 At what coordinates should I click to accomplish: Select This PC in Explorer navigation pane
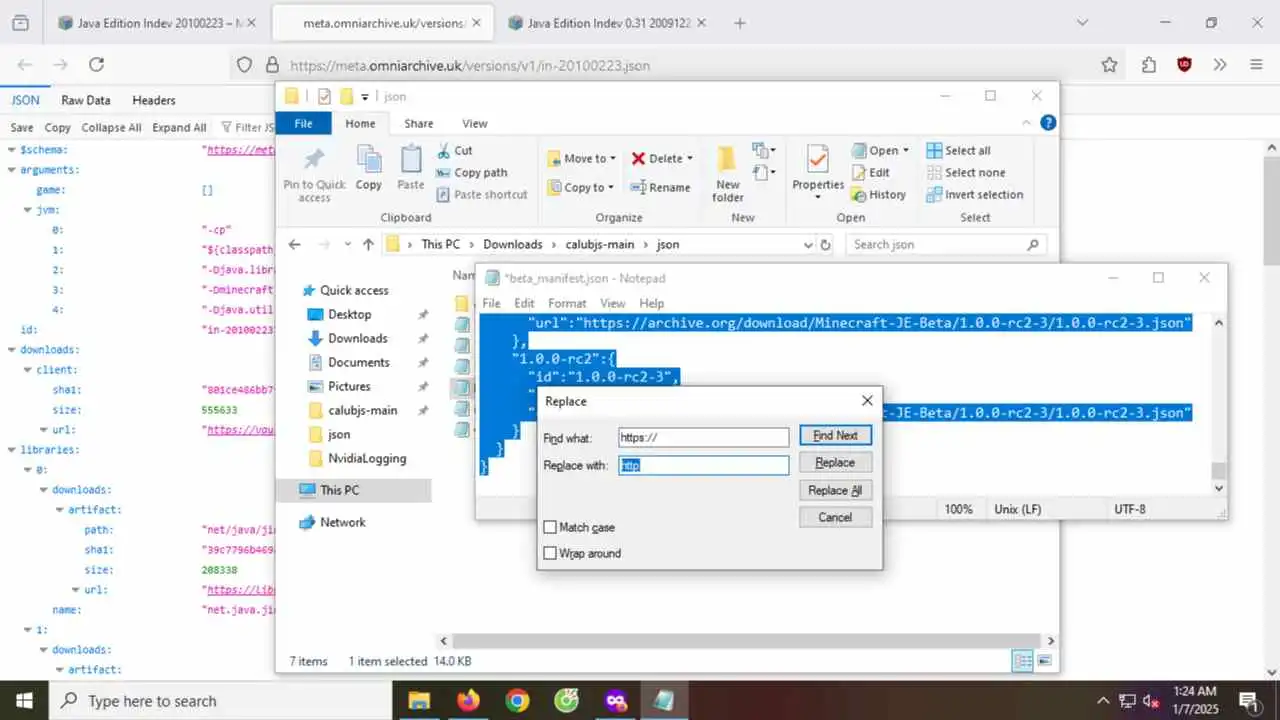(x=339, y=490)
